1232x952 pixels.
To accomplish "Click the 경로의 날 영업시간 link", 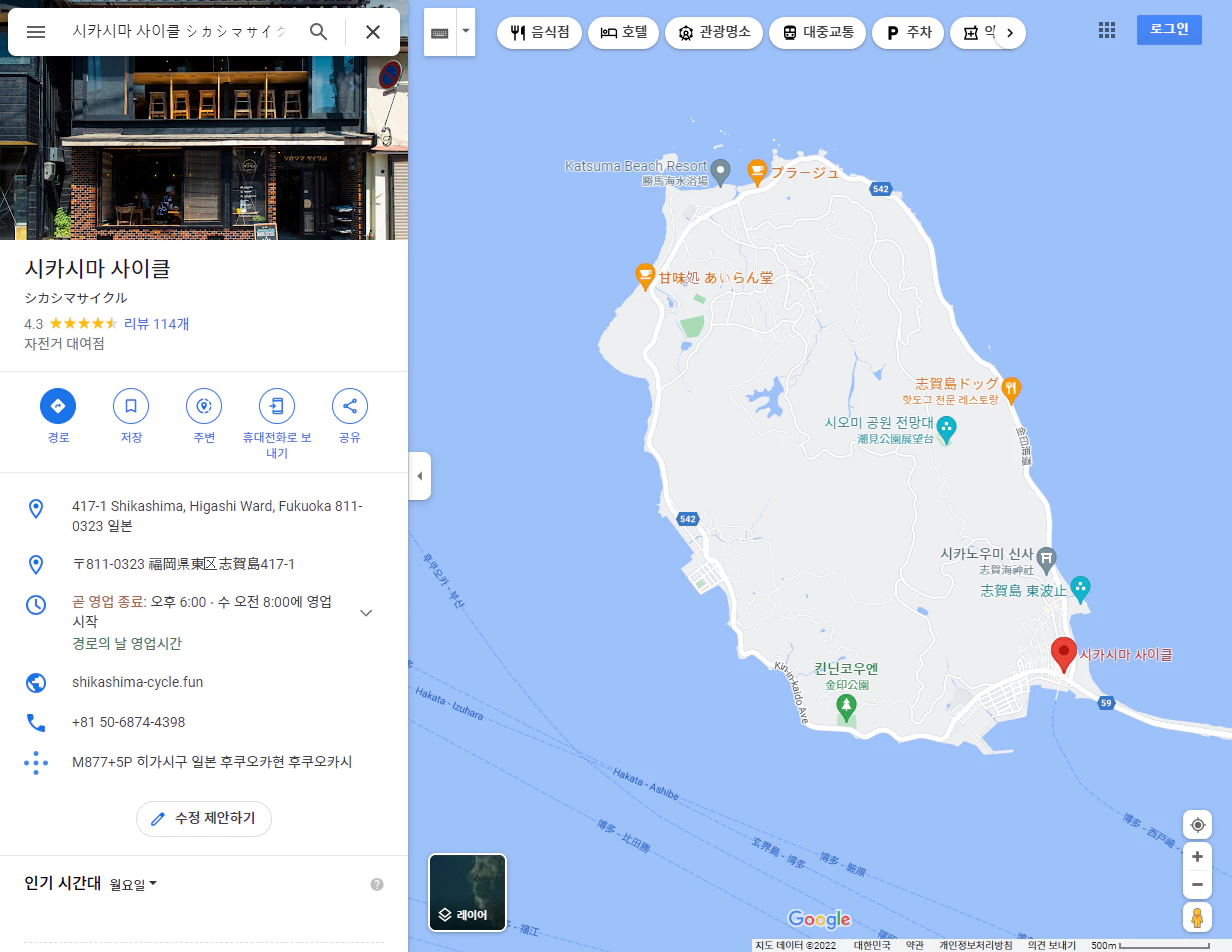I will pyautogui.click(x=127, y=644).
